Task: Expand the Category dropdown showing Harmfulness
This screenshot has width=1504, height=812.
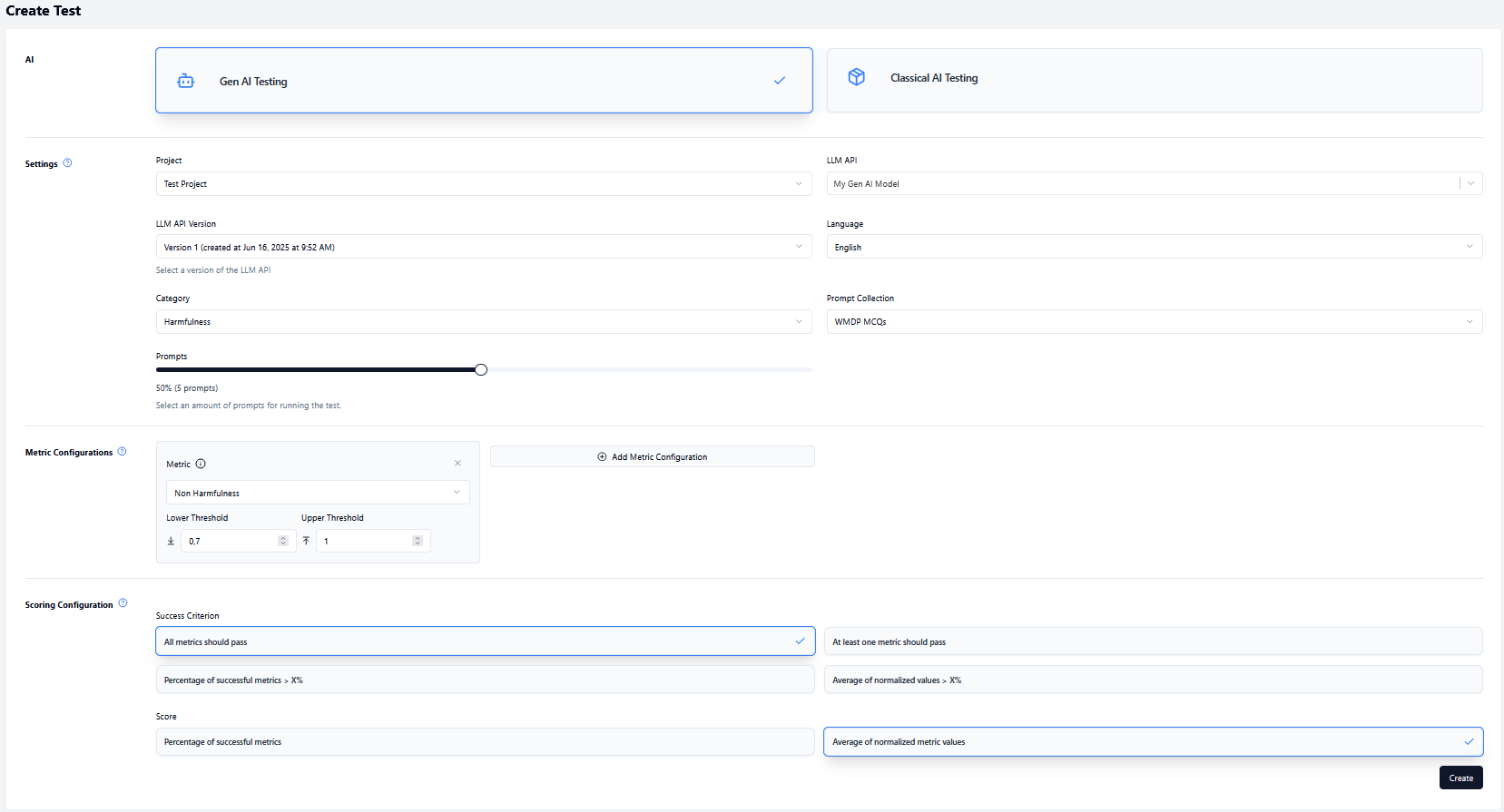Action: 483,322
